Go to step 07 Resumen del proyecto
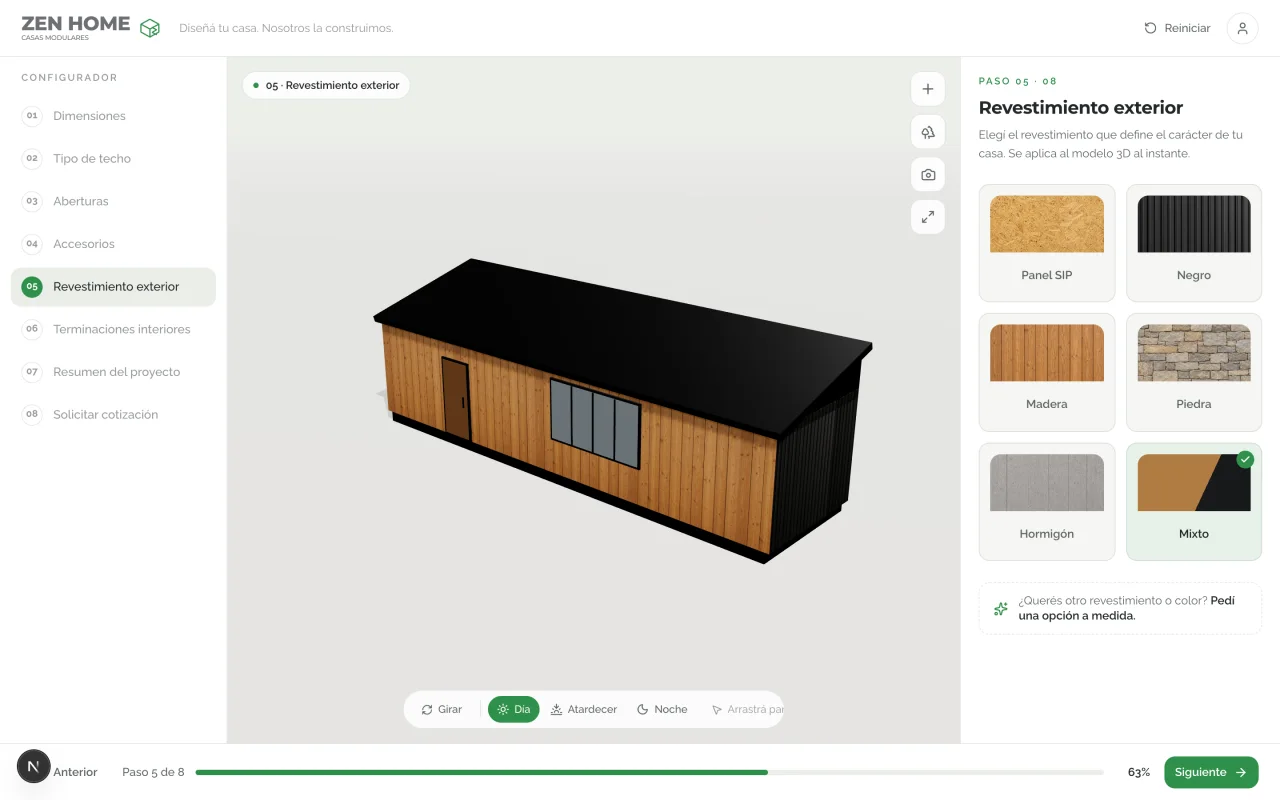Screen dimensions: 1280x800 [x=113, y=372]
